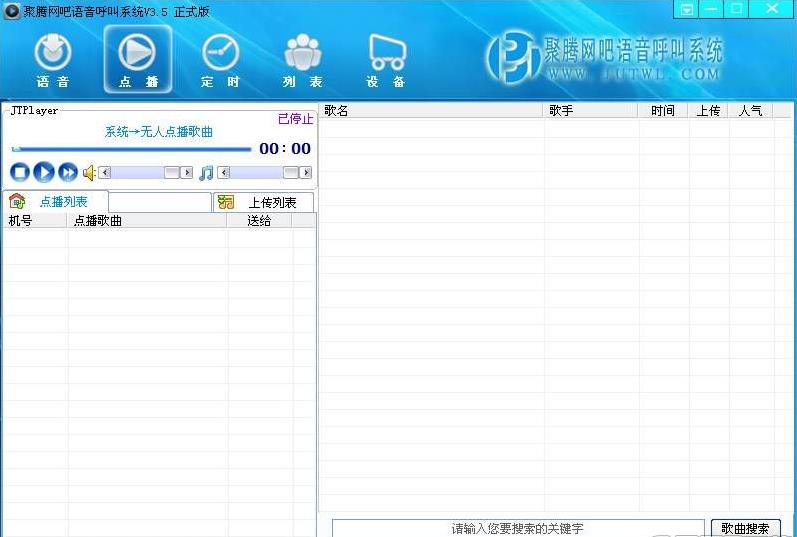Open the 设备 (Device) toolbar icon

tap(386, 59)
